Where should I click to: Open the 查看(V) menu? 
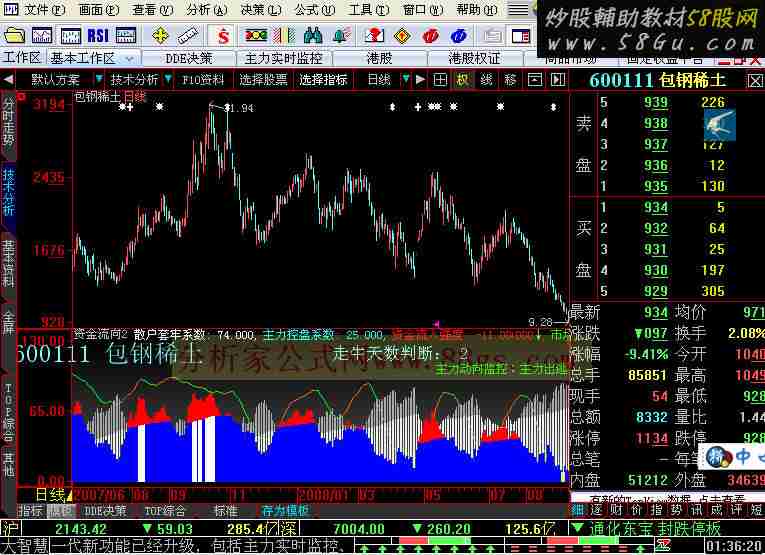pyautogui.click(x=153, y=10)
